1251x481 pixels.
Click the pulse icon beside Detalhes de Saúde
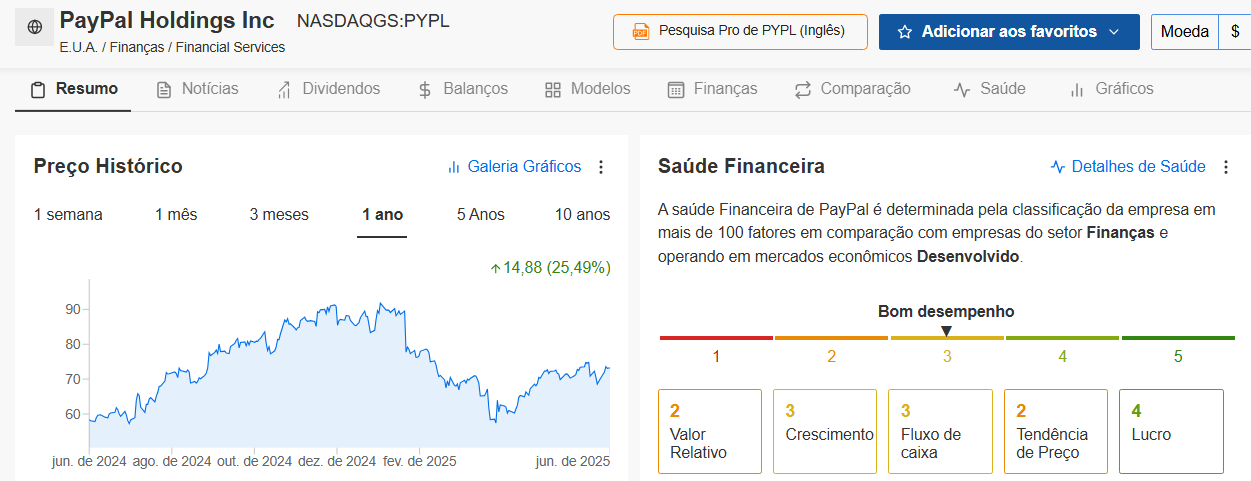(x=1058, y=167)
